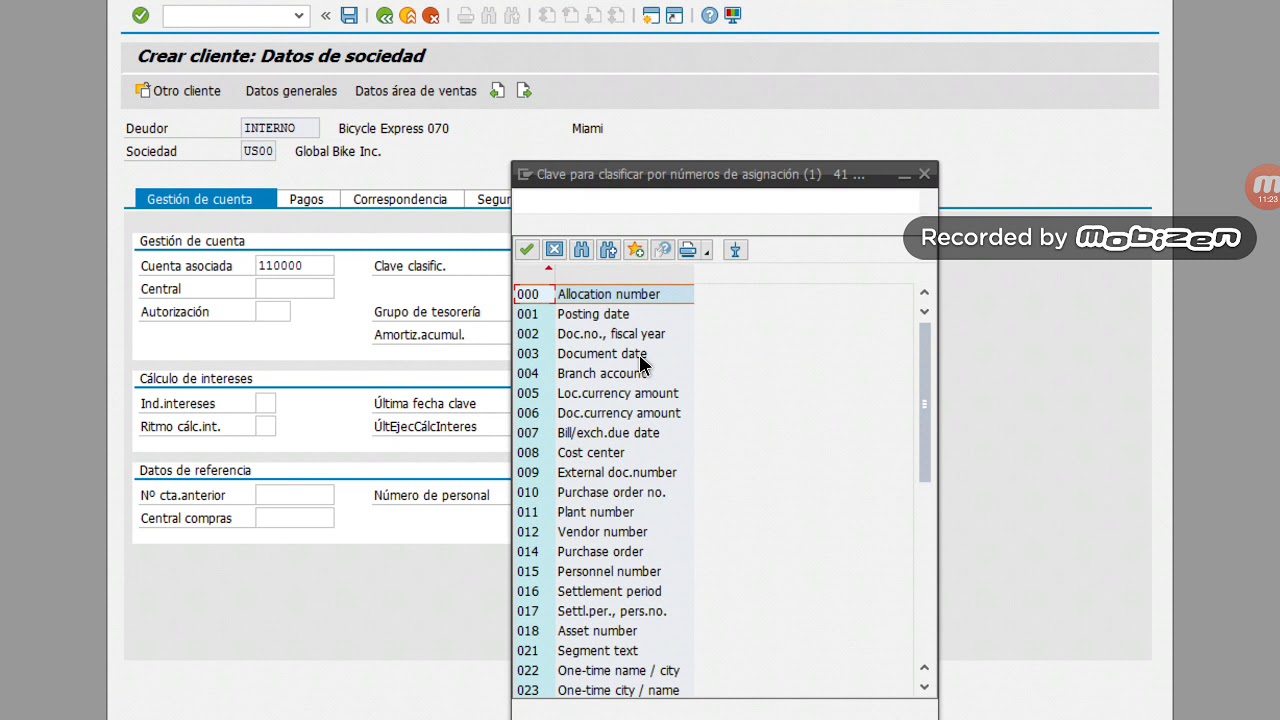Click the popup Print icon

[x=688, y=250]
